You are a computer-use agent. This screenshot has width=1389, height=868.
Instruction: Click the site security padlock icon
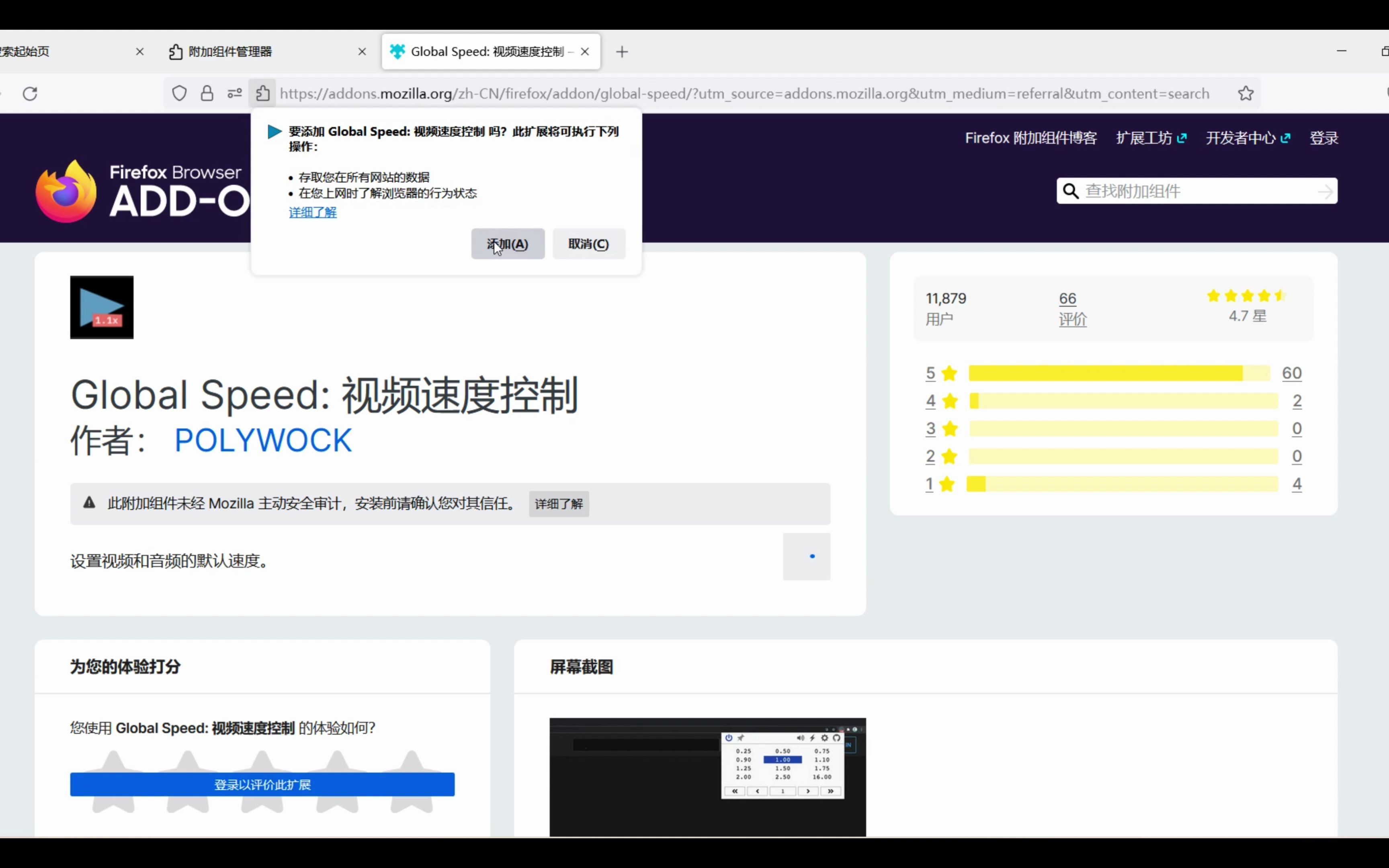click(207, 94)
